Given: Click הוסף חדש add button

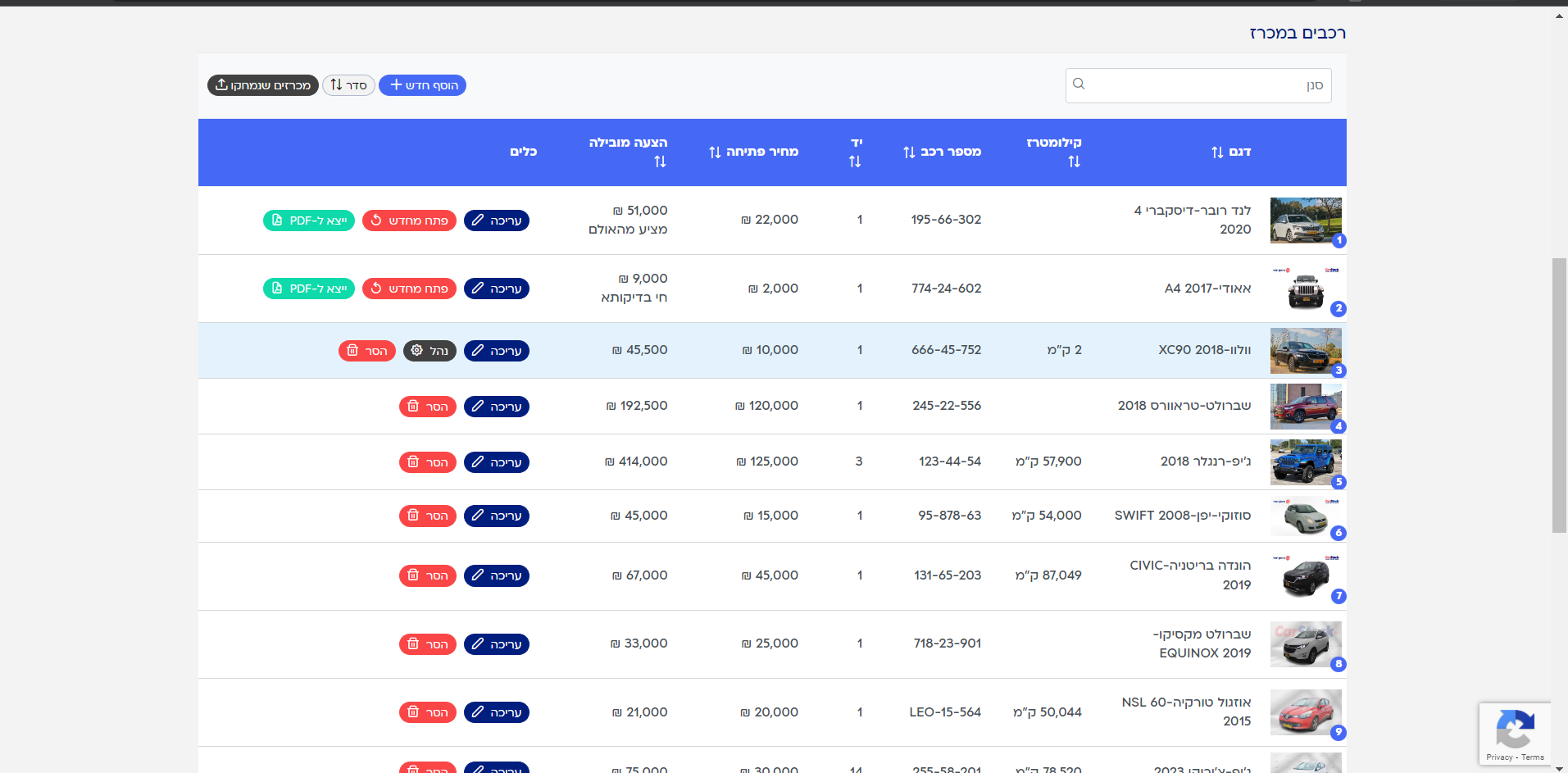Looking at the screenshot, I should point(423,85).
